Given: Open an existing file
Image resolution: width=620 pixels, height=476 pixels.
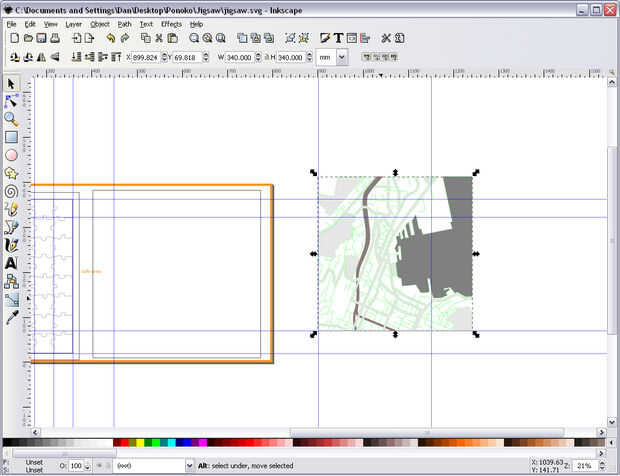Looking at the screenshot, I should 28,38.
